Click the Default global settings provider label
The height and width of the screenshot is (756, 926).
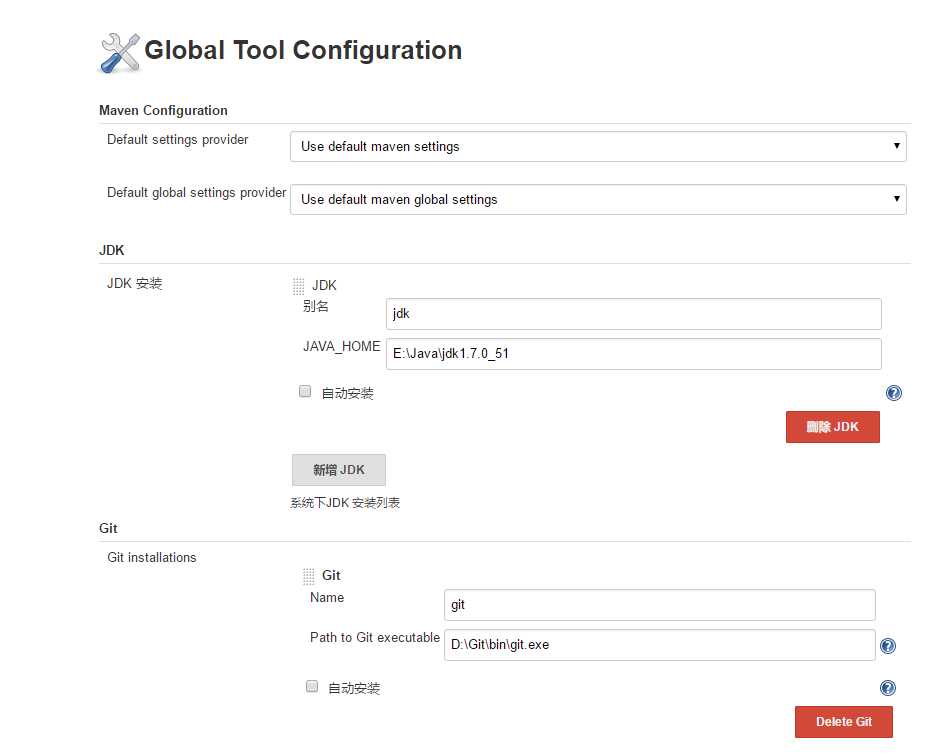pos(197,193)
